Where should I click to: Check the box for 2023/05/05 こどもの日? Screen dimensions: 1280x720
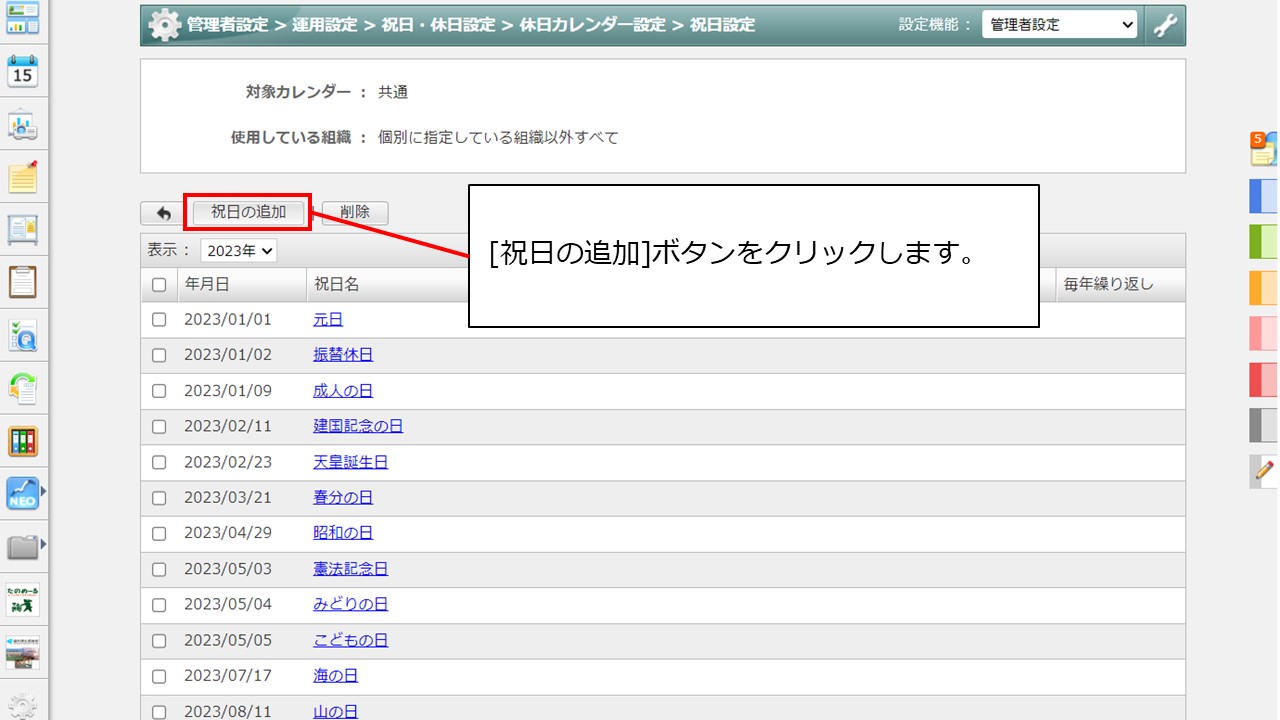coord(159,640)
